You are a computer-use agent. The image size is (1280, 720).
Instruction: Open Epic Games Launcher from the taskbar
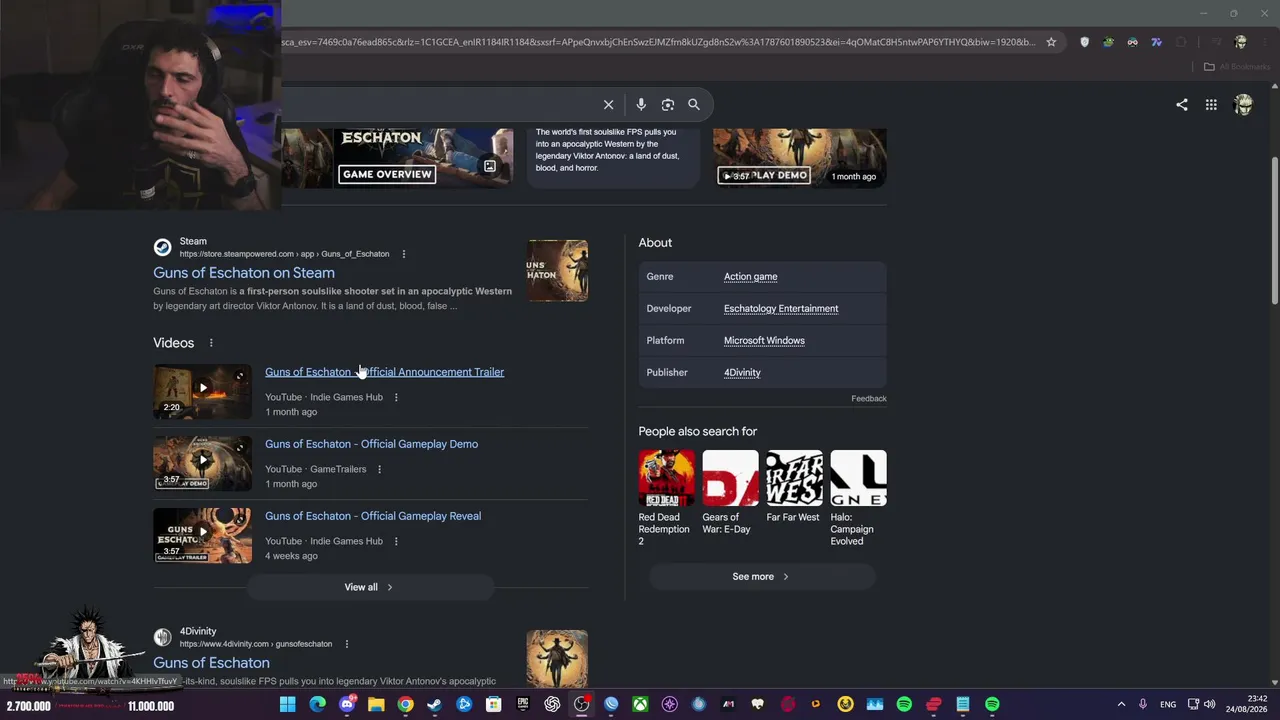pyautogui.click(x=523, y=705)
